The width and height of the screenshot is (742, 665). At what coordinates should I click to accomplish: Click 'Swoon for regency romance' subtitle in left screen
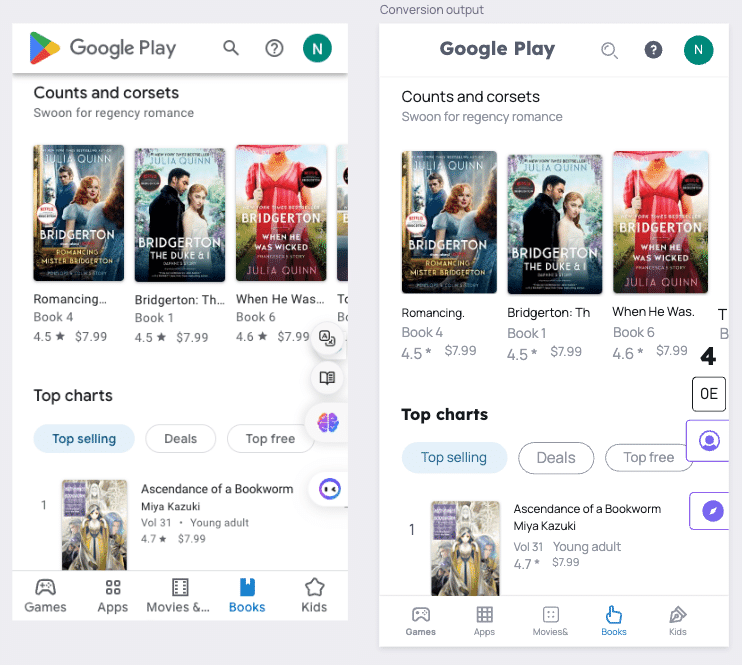coord(114,113)
